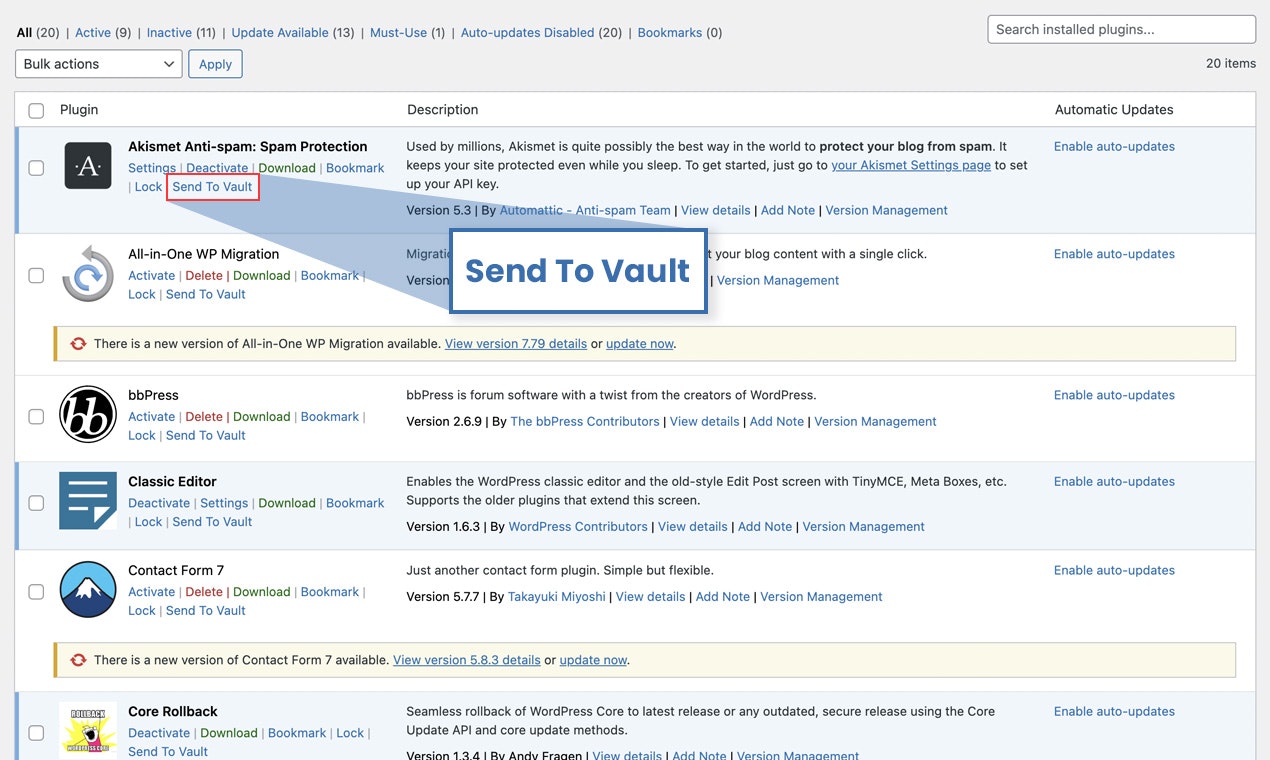Bookmark the Contact Form 7 plugin
This screenshot has width=1270, height=760.
pyautogui.click(x=330, y=592)
